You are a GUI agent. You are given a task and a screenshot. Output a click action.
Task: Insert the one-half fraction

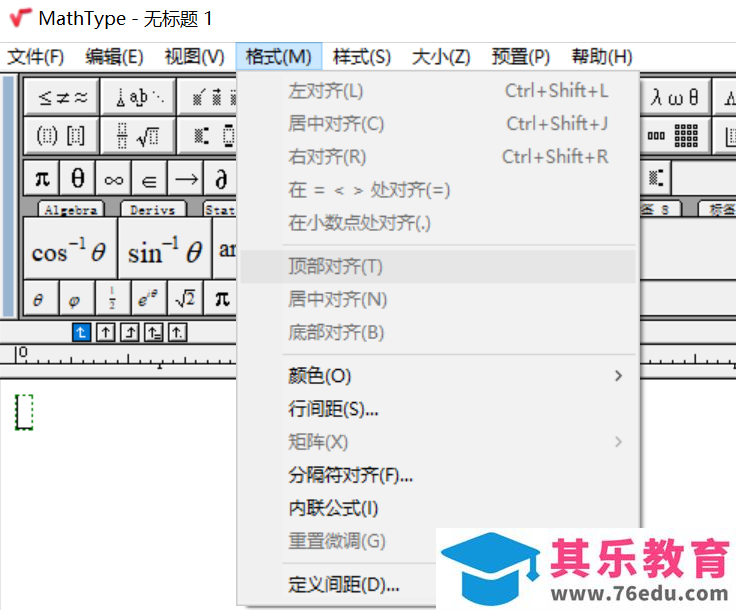pos(114,298)
